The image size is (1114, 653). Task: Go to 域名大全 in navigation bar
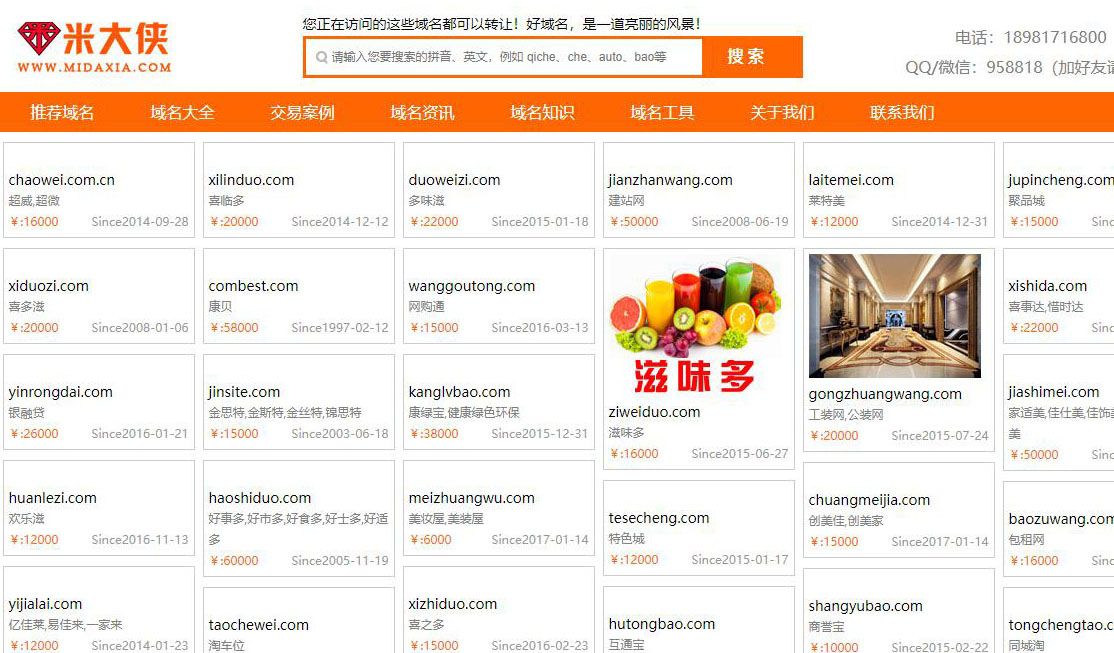(182, 112)
